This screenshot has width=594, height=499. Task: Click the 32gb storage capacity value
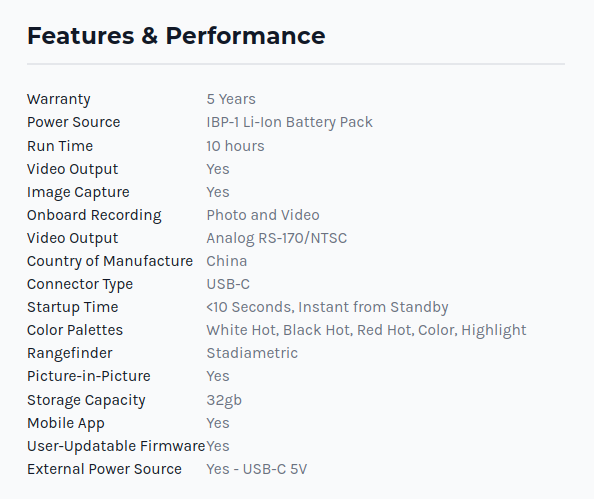[224, 400]
